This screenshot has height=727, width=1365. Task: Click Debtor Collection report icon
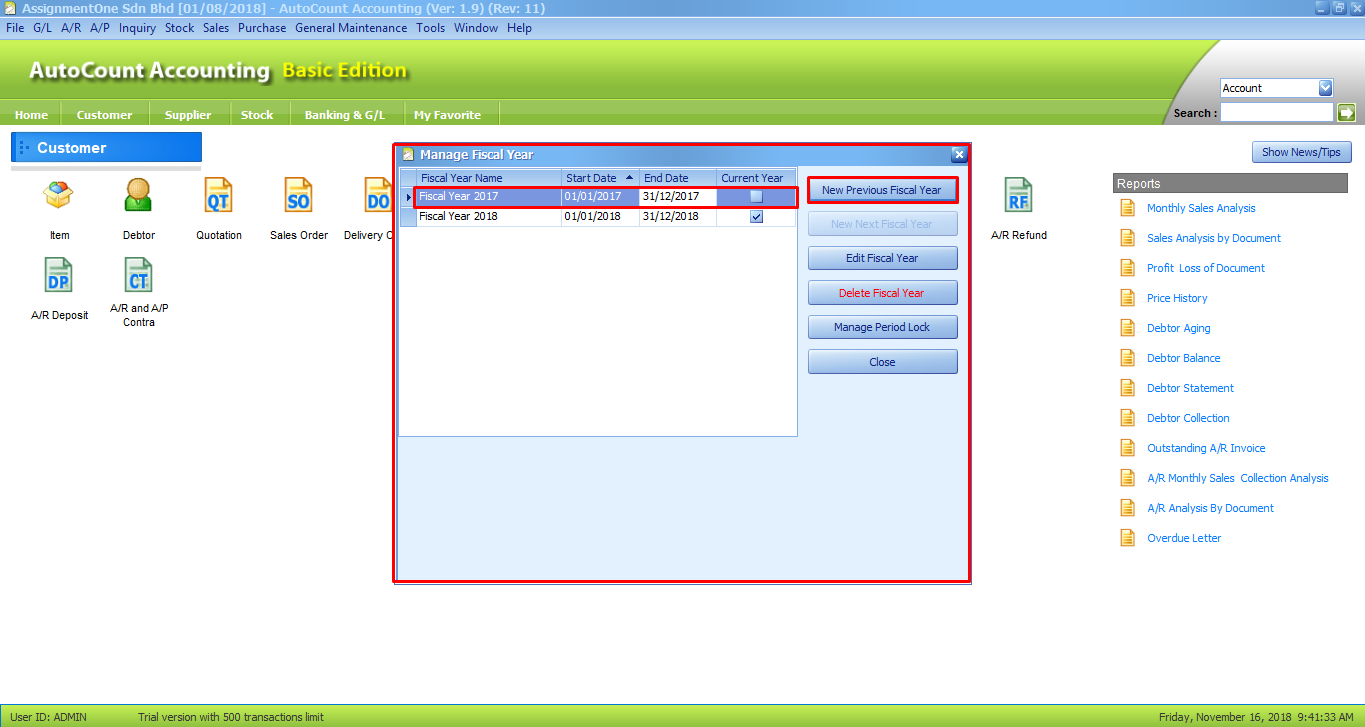click(x=1128, y=418)
